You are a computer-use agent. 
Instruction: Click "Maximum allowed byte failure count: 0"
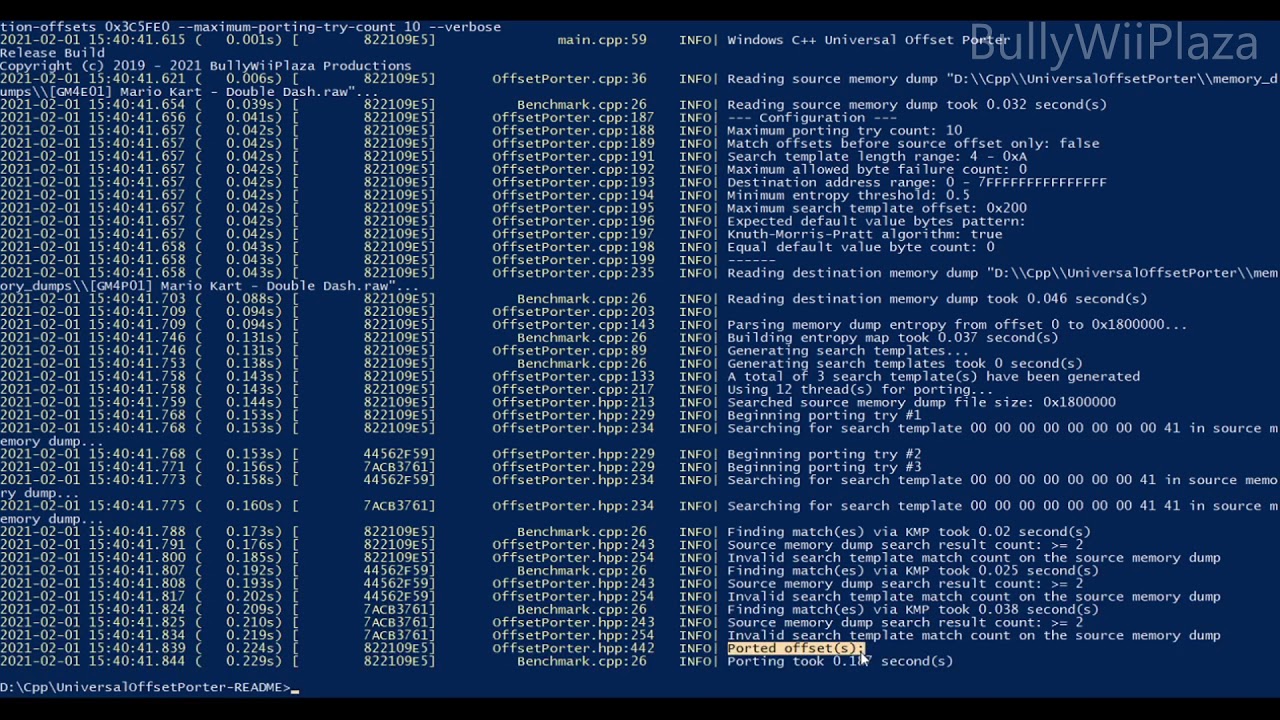pyautogui.click(x=877, y=170)
